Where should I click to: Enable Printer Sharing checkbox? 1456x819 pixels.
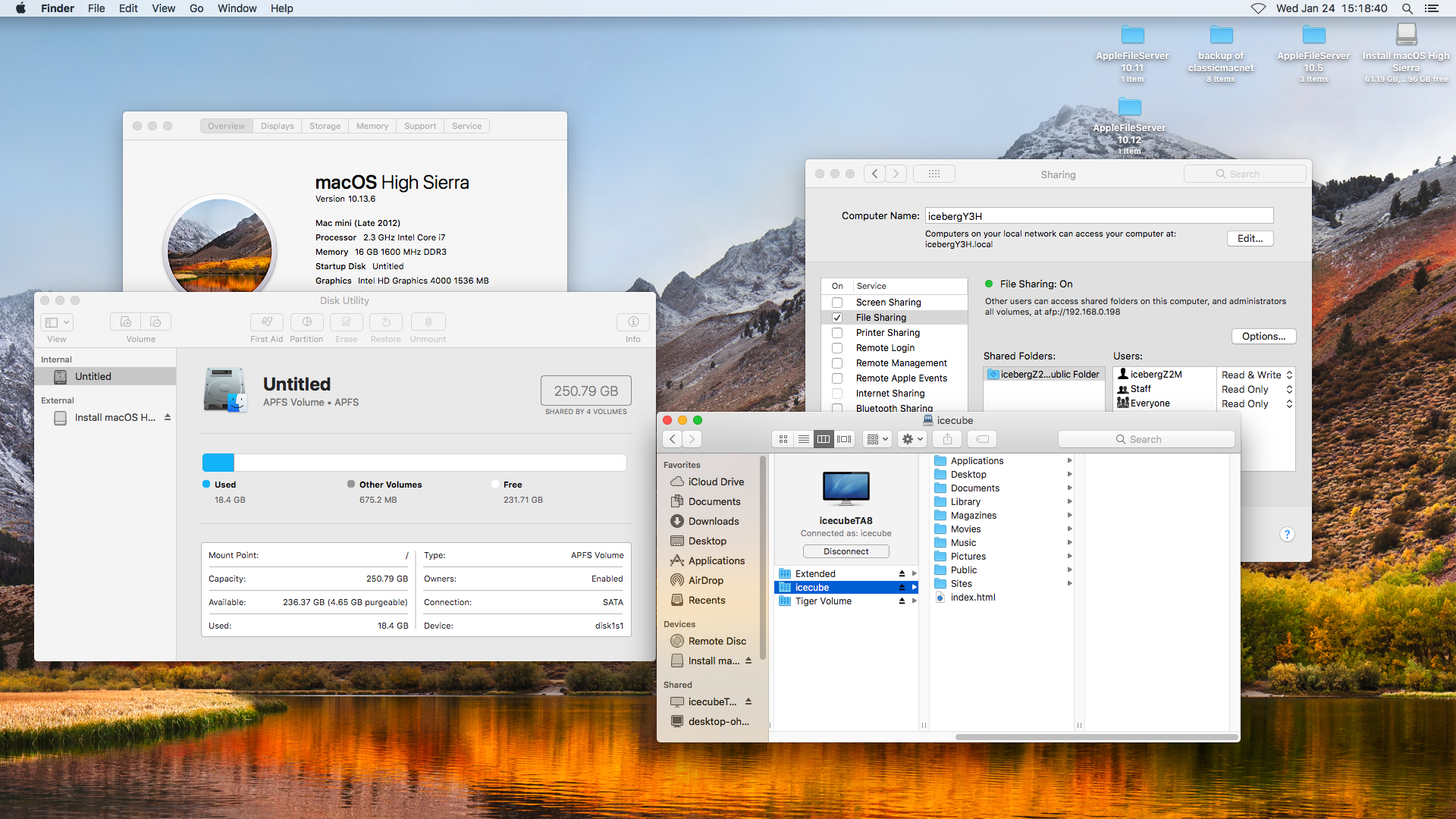[x=837, y=333]
